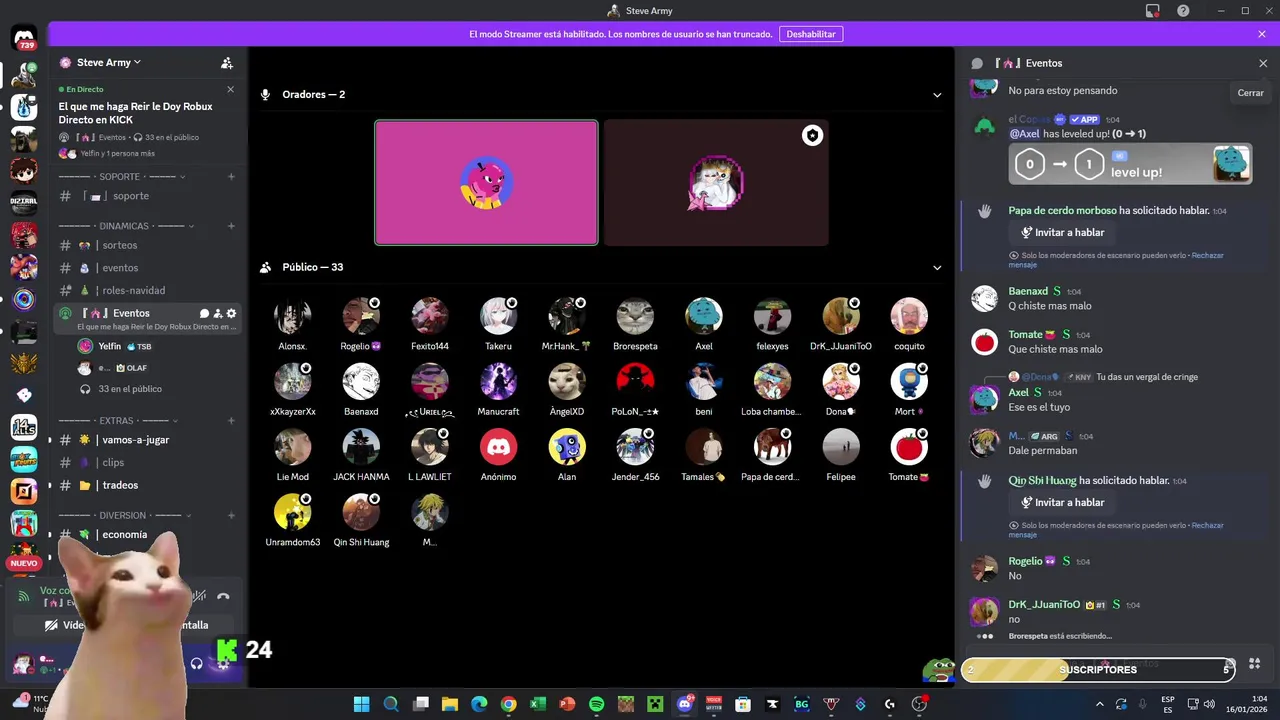Image resolution: width=1280 pixels, height=720 pixels.
Task: Click the Suscriptores progress bar
Action: click(x=1098, y=670)
